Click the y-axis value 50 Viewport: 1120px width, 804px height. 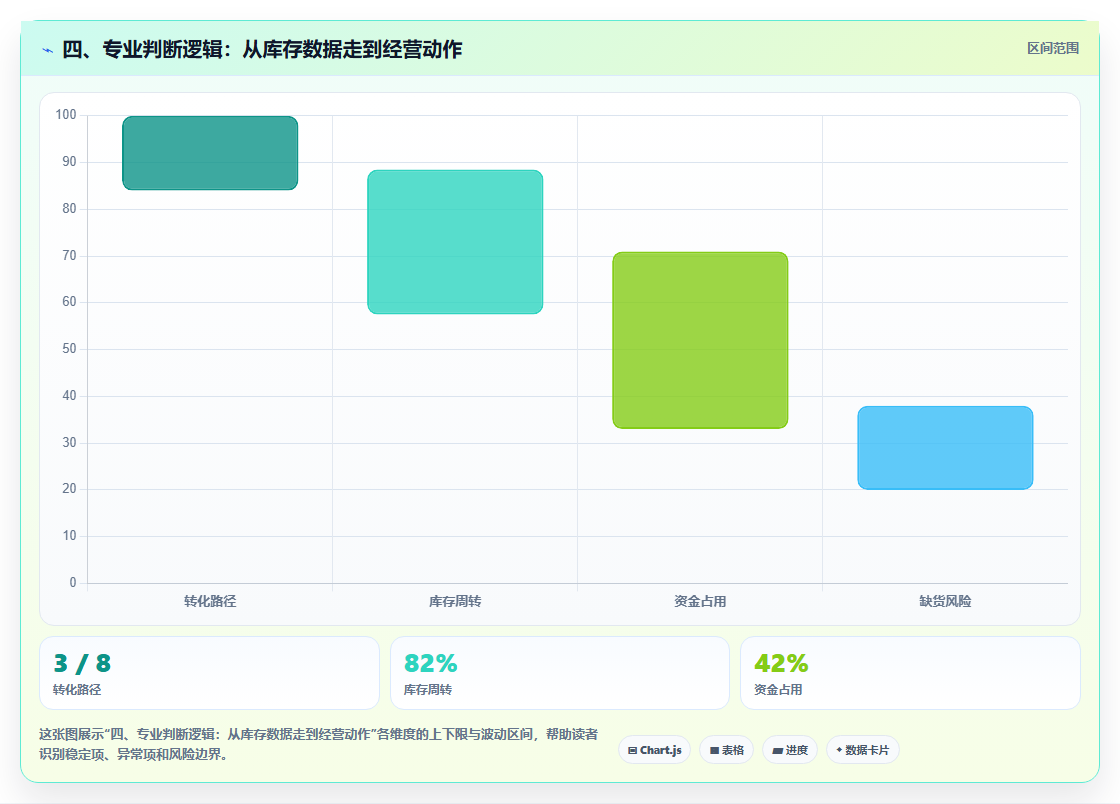click(69, 348)
